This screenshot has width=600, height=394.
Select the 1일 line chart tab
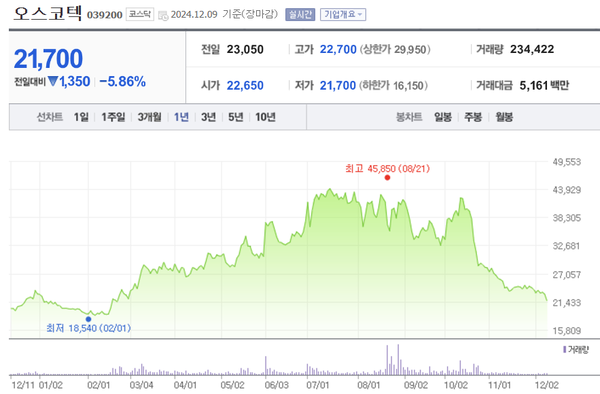(81, 117)
